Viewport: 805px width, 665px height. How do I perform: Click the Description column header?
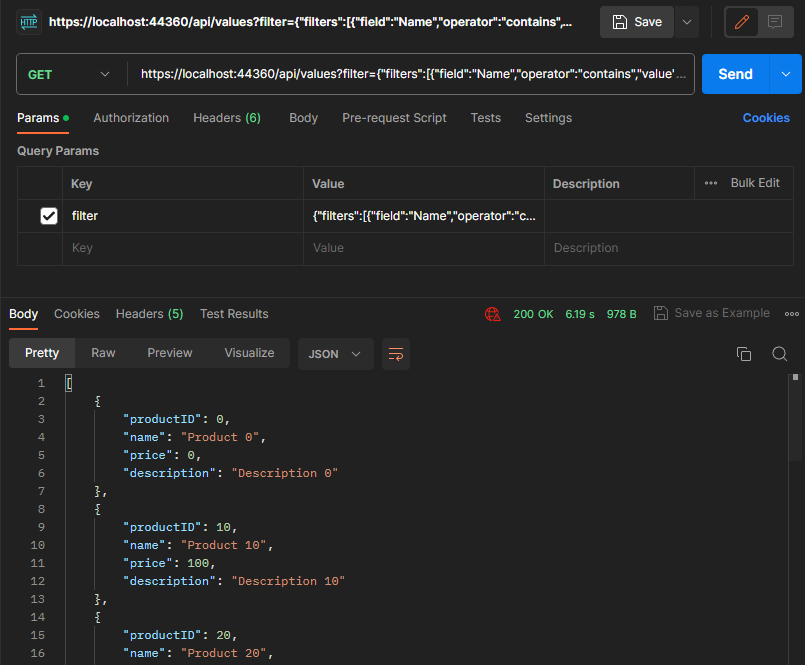pos(586,184)
